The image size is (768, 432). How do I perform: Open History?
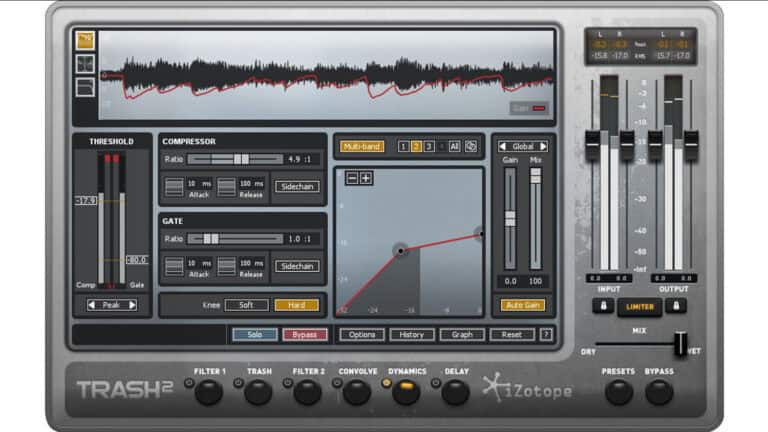pos(411,335)
